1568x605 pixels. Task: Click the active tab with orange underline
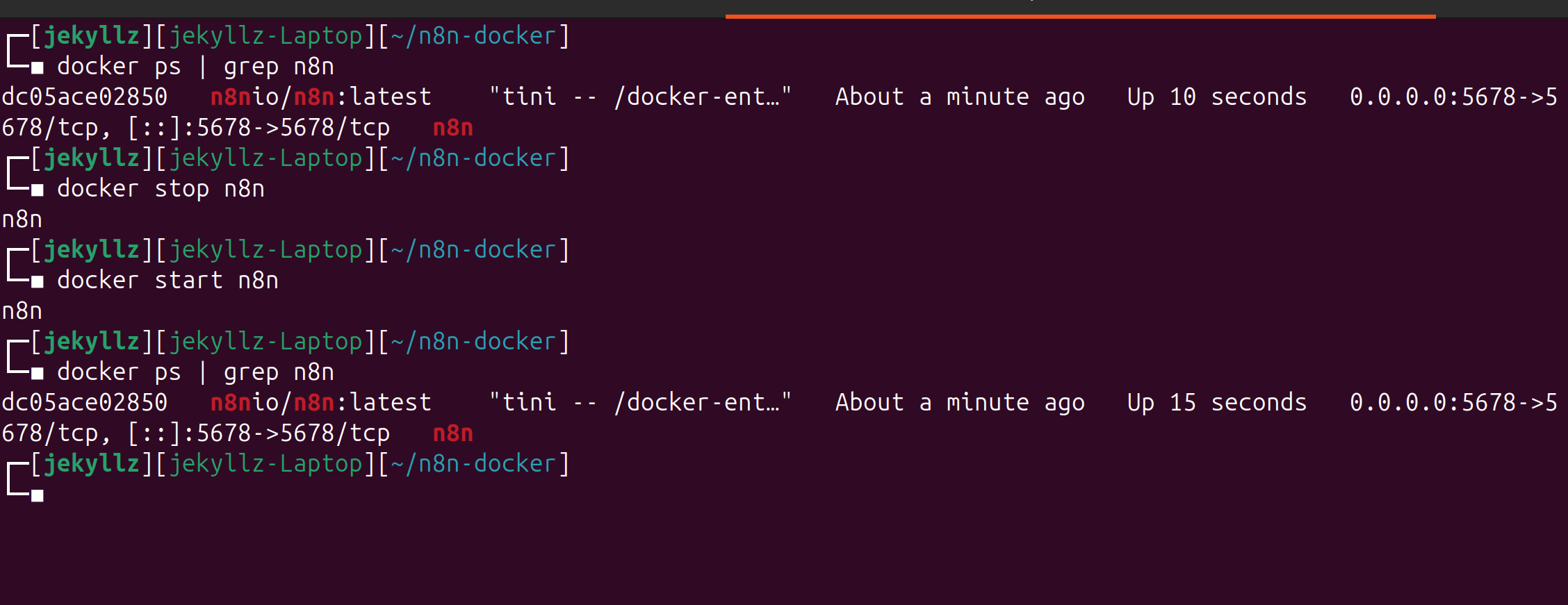coord(1080,7)
